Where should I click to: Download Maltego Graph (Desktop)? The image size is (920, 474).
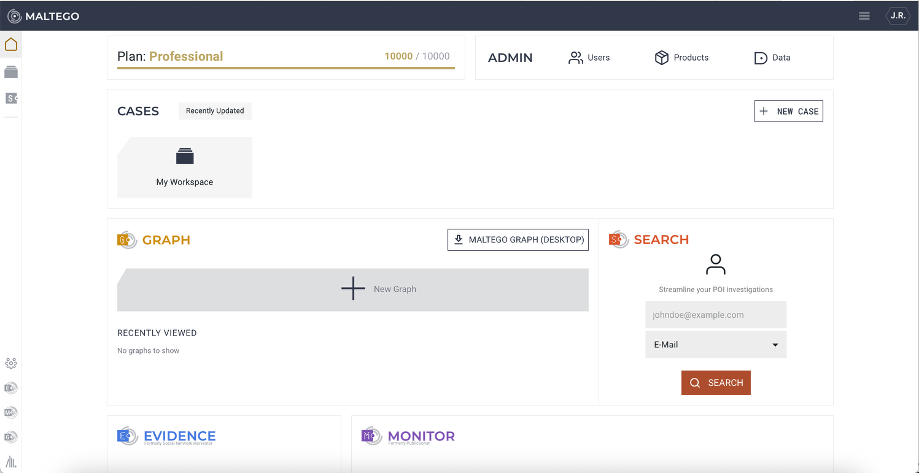pos(518,239)
